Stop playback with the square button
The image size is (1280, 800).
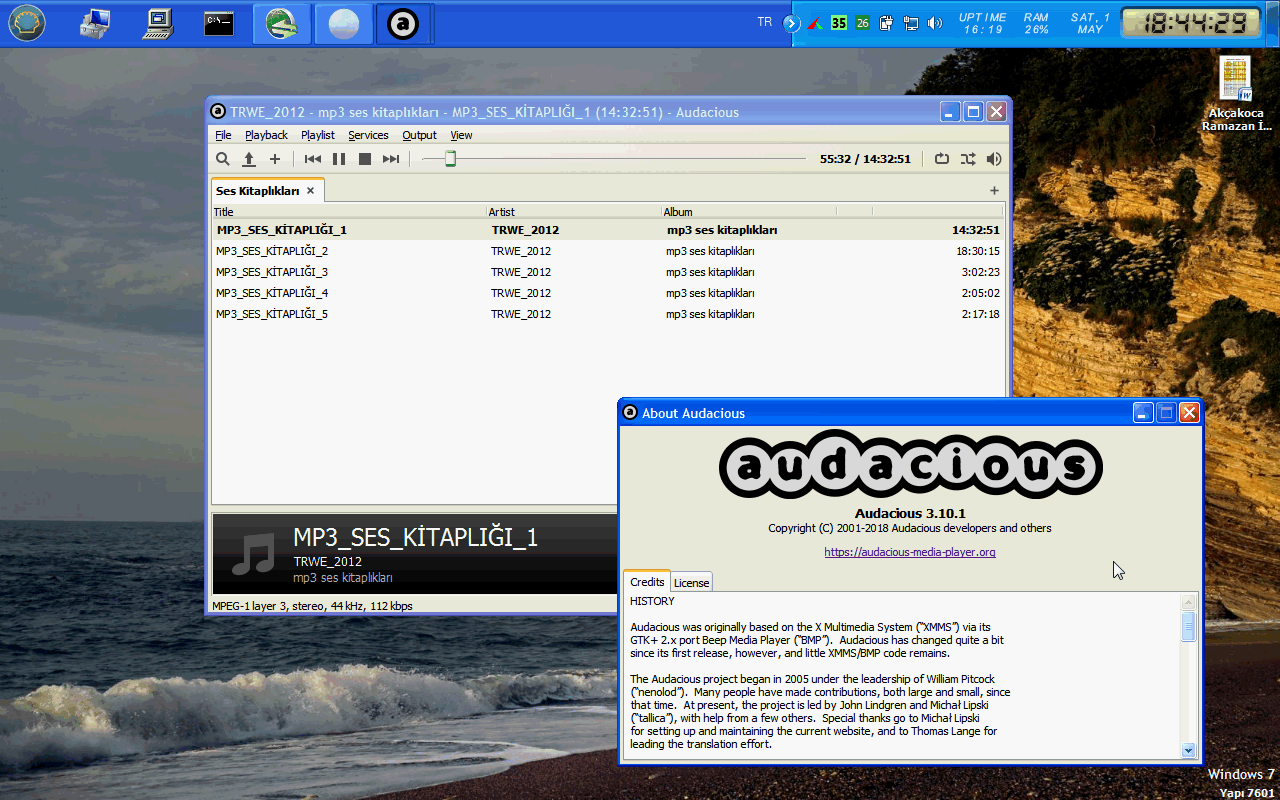click(365, 159)
